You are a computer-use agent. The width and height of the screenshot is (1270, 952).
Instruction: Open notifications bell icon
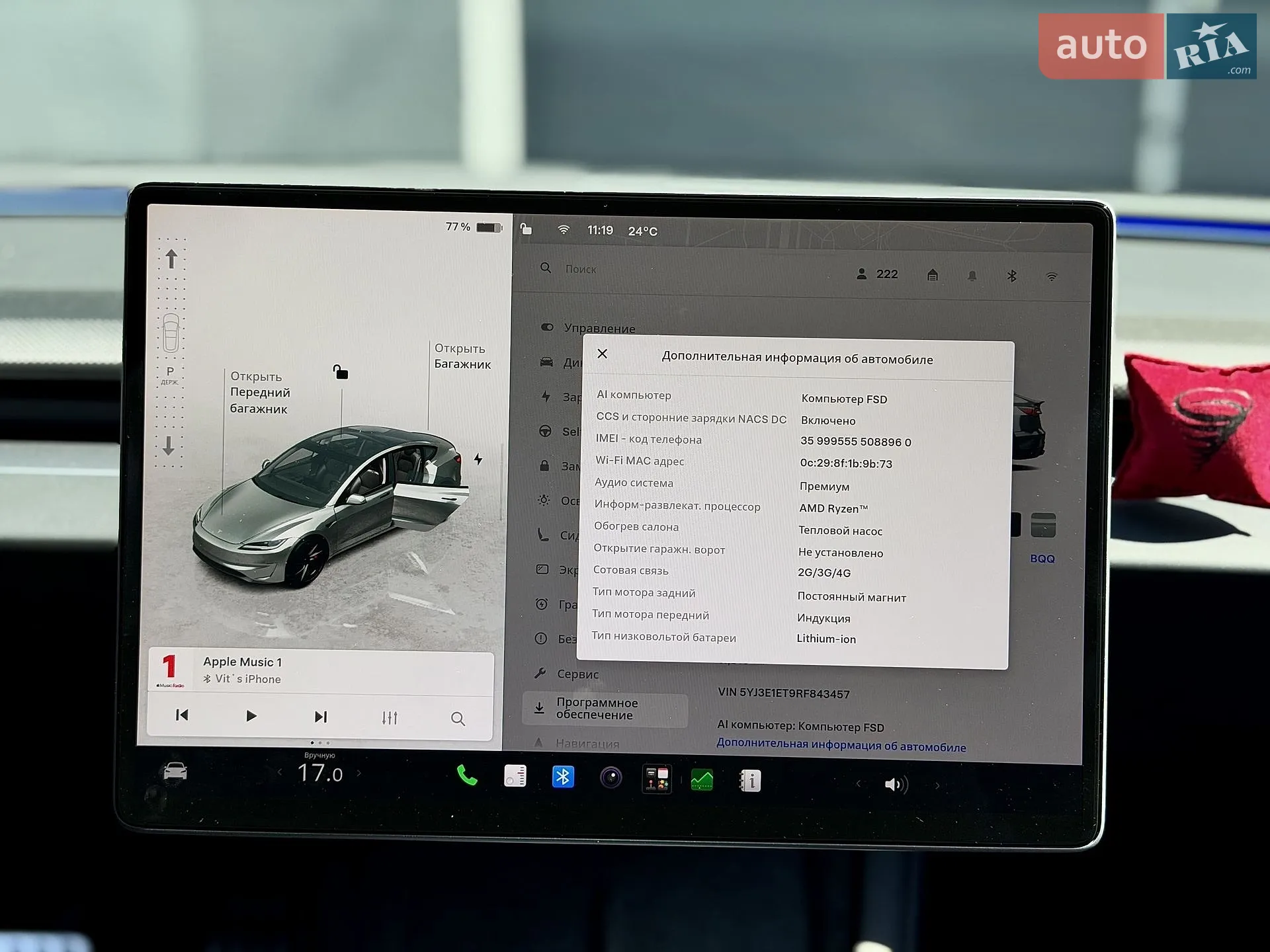pyautogui.click(x=972, y=276)
